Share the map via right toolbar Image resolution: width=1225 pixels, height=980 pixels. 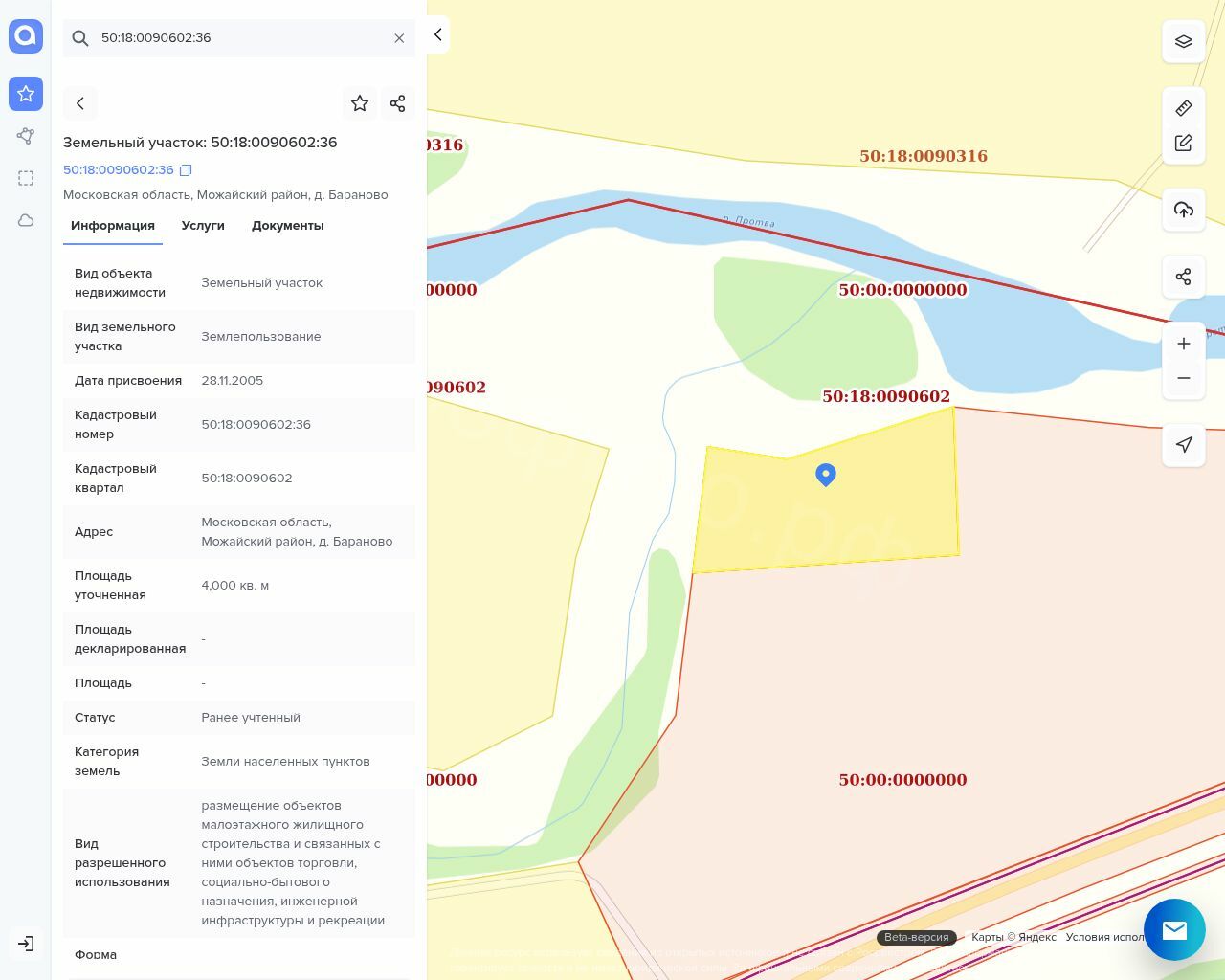[1183, 277]
